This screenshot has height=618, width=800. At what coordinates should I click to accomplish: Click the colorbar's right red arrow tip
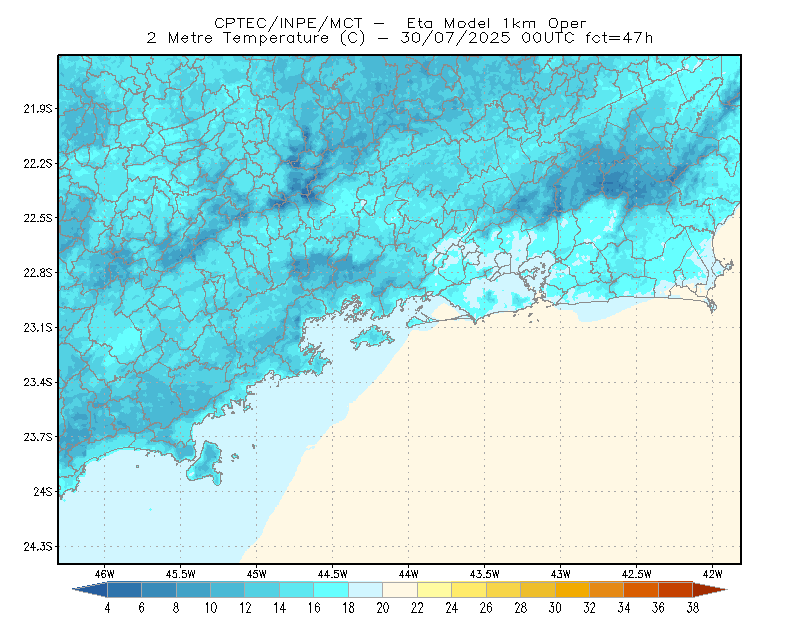(x=710, y=590)
